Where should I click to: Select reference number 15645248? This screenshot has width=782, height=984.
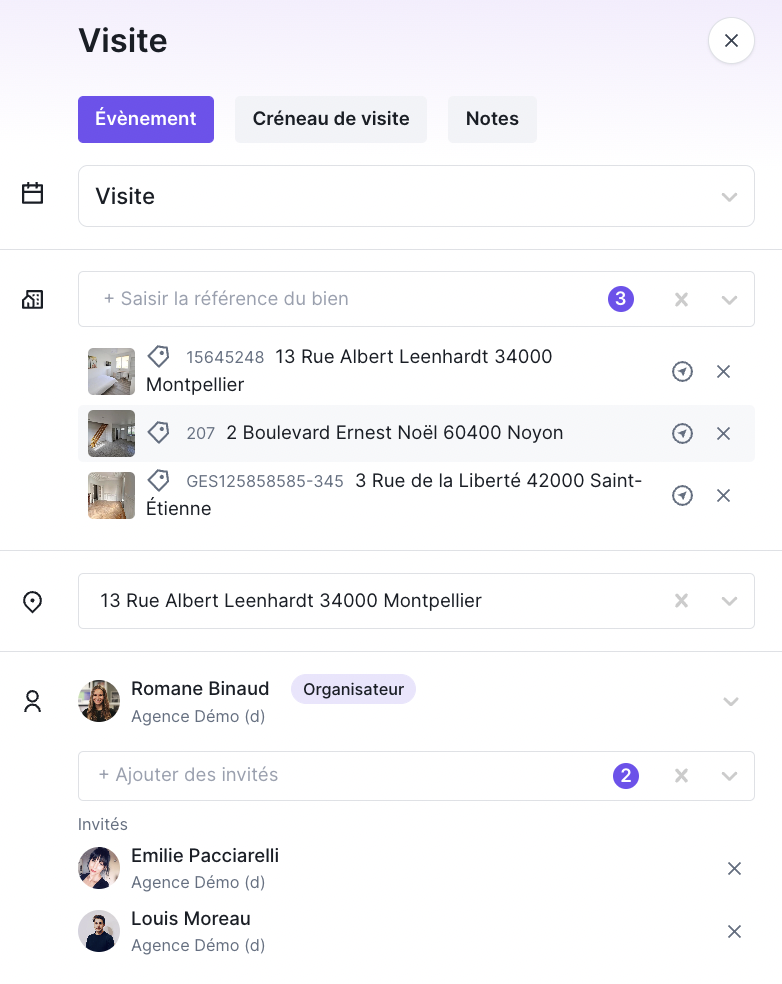(x=225, y=357)
